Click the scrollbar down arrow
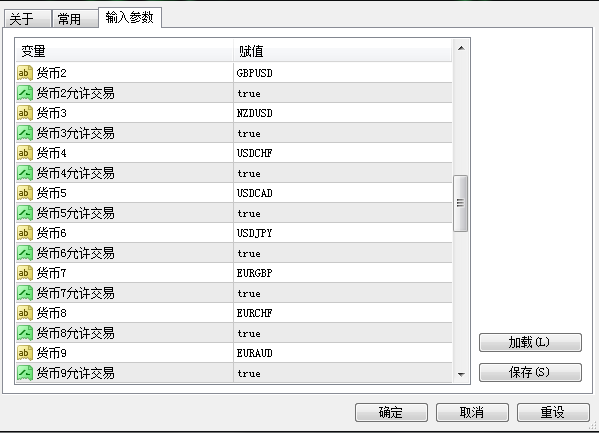 [x=461, y=374]
